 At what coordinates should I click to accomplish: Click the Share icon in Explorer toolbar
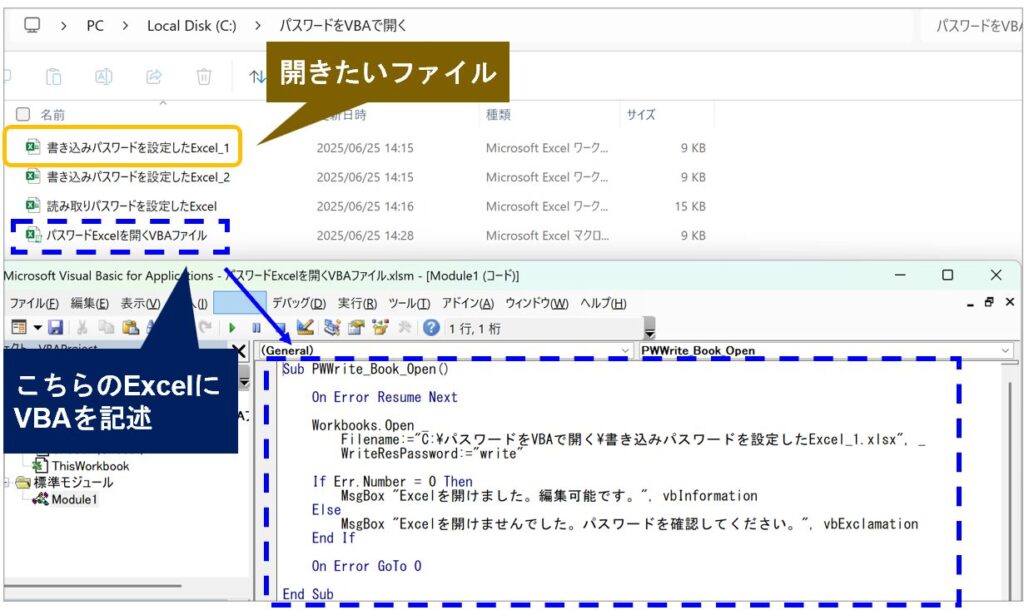[x=154, y=77]
